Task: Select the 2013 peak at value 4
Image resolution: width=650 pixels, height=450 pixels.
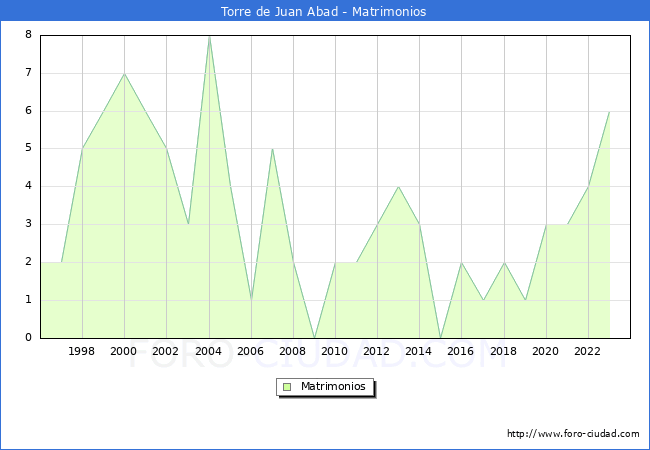Action: 398,187
